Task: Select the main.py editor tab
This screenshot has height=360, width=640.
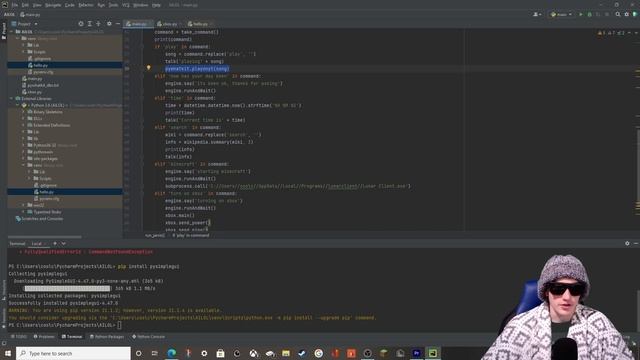Action: pos(137,24)
